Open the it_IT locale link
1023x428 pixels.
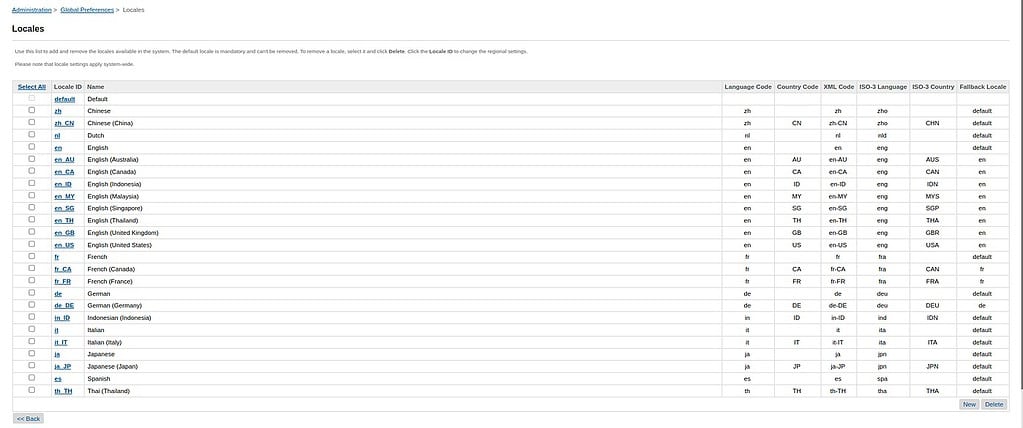(x=61, y=343)
